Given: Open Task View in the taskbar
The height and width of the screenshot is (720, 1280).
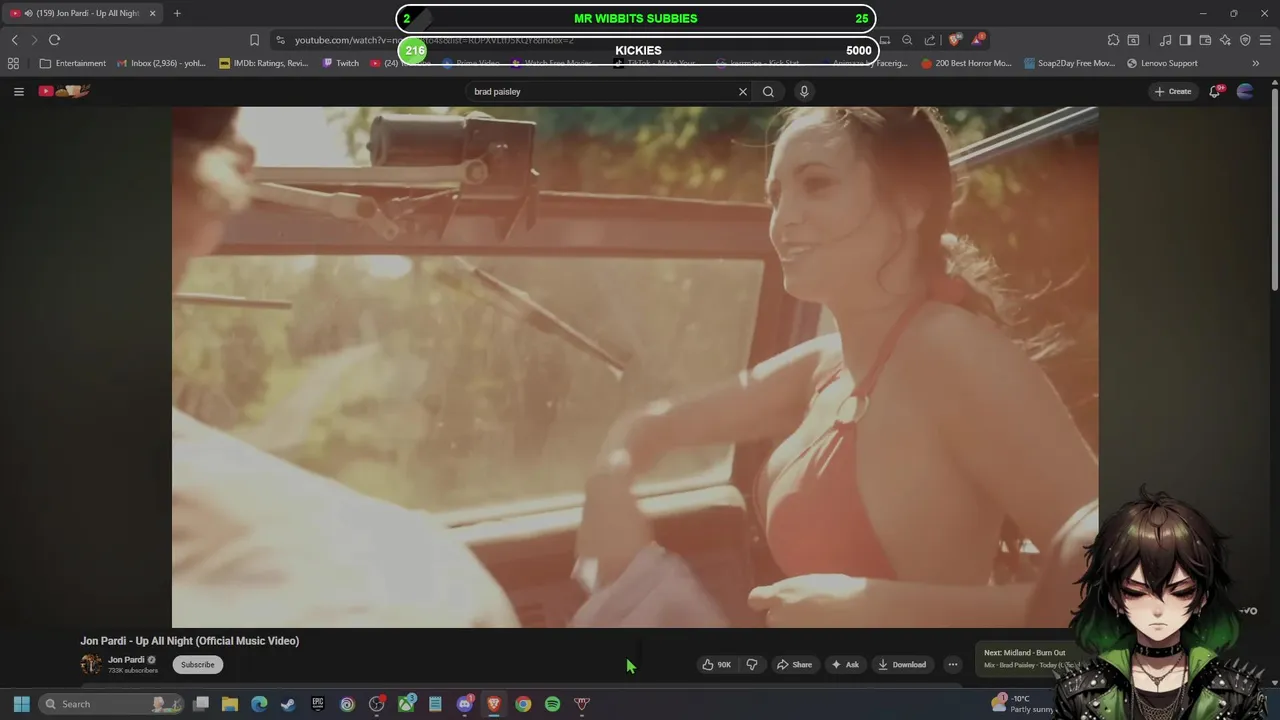Looking at the screenshot, I should point(201,704).
